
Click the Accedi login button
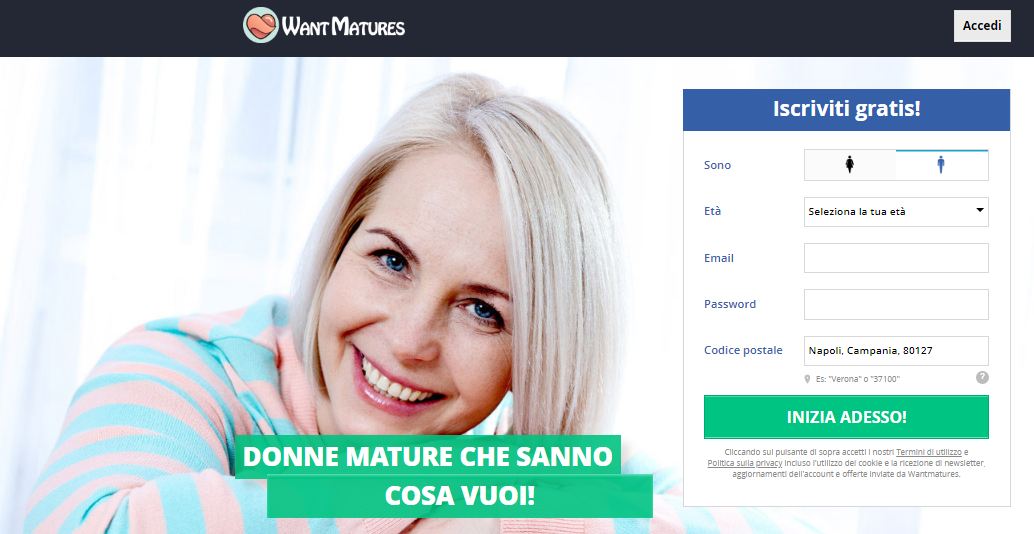point(982,26)
